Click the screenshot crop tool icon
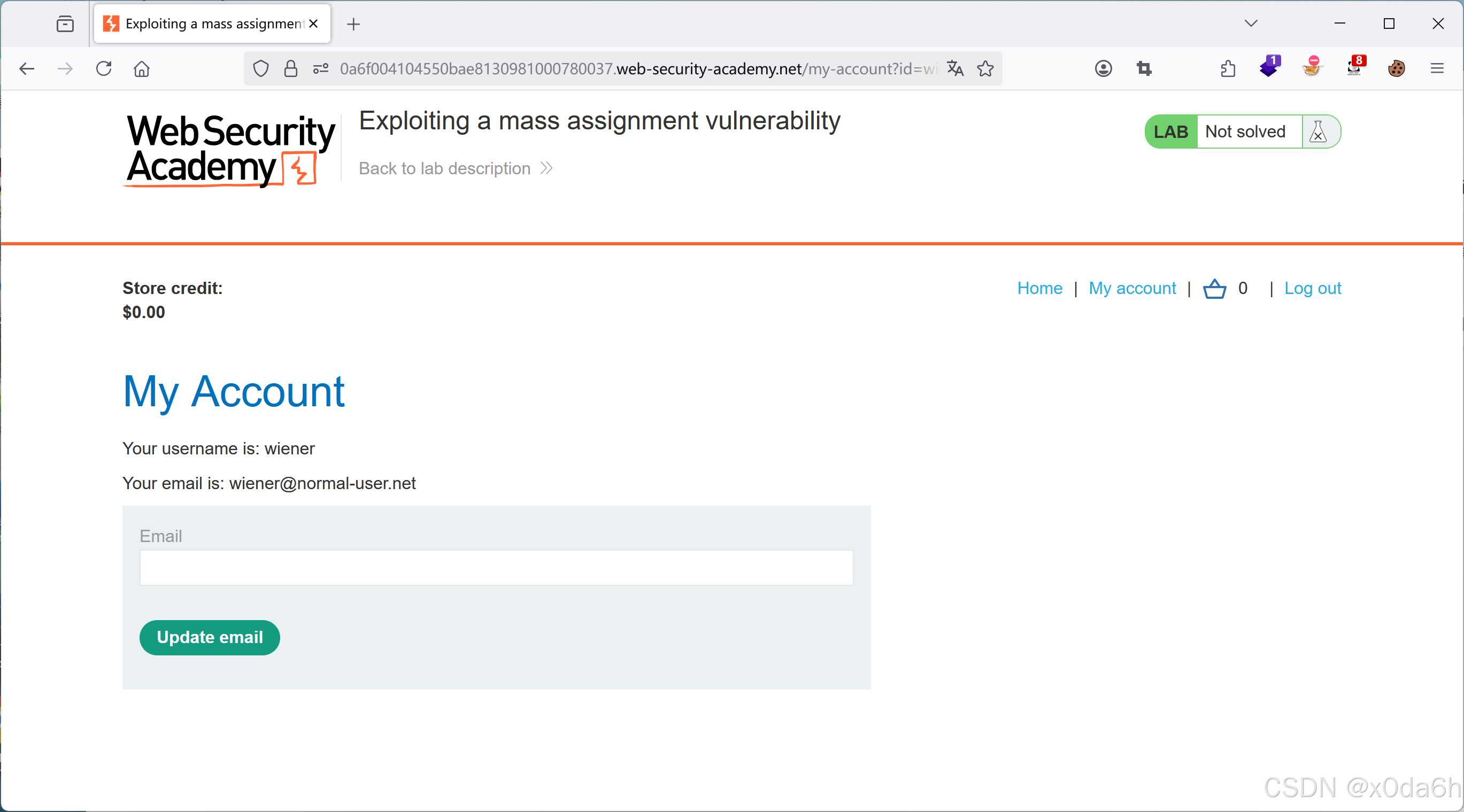This screenshot has width=1464, height=812. (1144, 69)
